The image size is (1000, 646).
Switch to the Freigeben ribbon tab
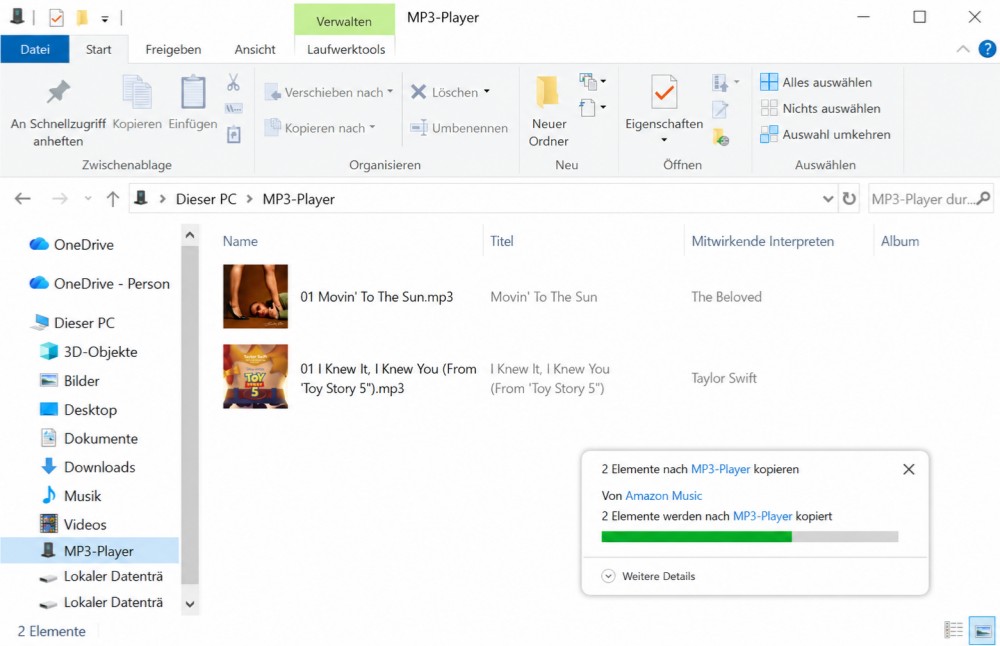173,49
